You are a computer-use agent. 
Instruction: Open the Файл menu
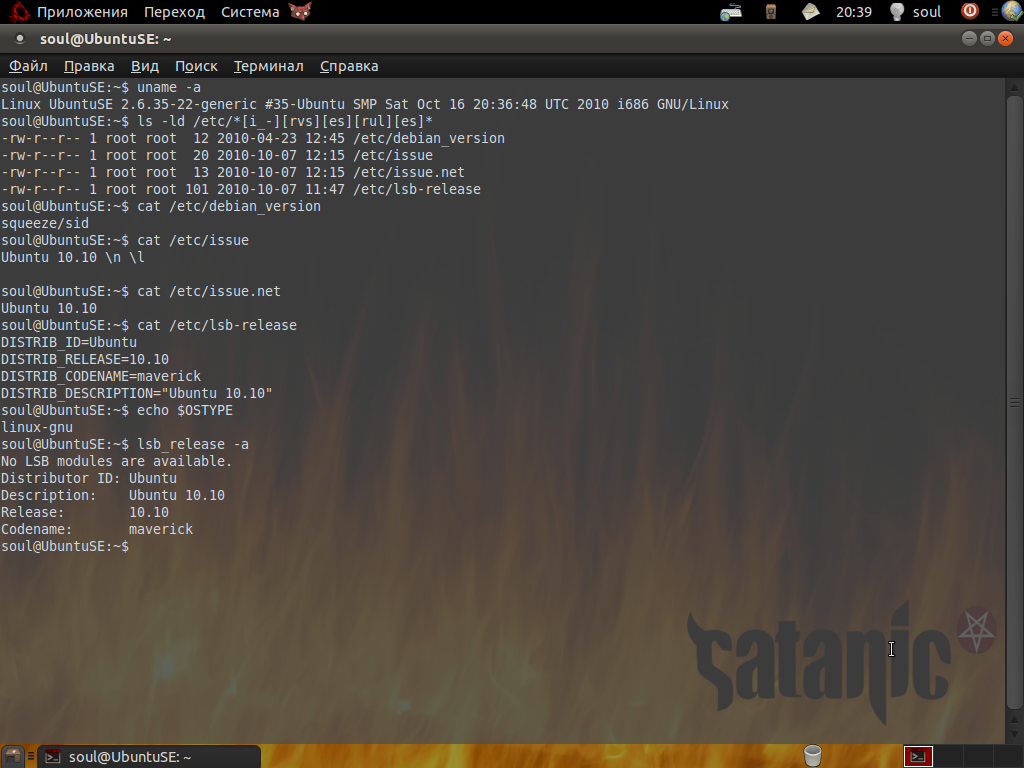(28, 66)
